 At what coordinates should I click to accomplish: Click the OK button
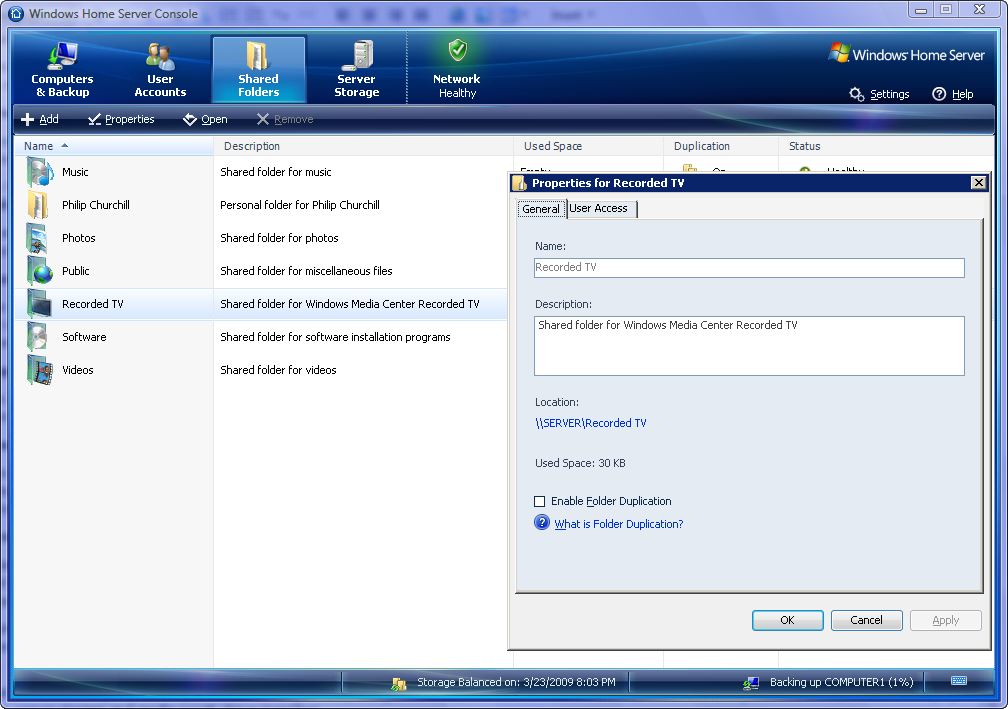(788, 620)
